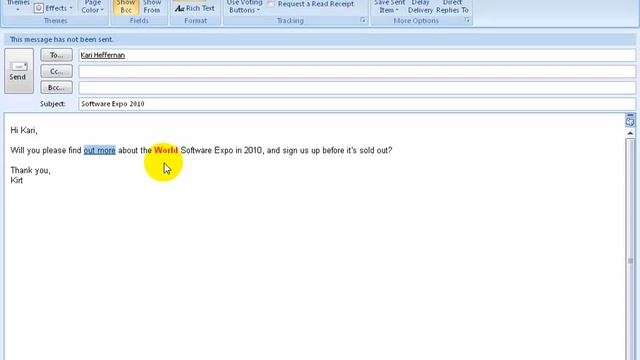640x360 pixels.
Task: Click into the Bcc field
Action: pos(357,88)
